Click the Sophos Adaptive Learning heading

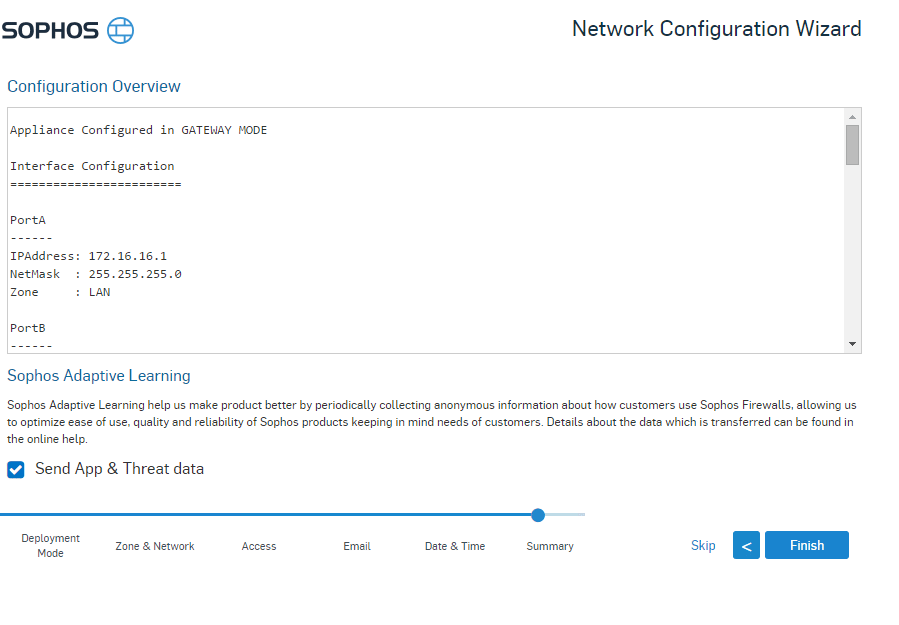[x=99, y=376]
